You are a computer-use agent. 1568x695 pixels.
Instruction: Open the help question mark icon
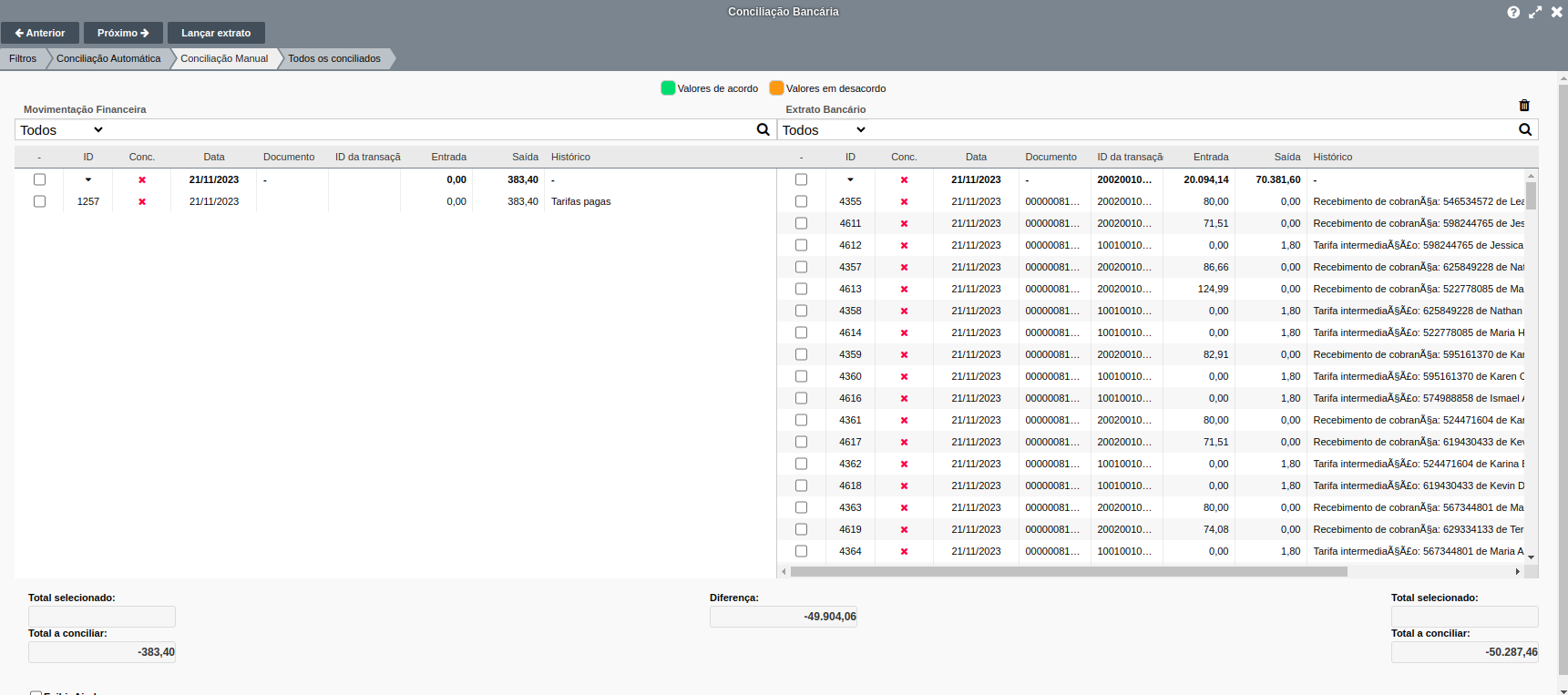[1513, 12]
